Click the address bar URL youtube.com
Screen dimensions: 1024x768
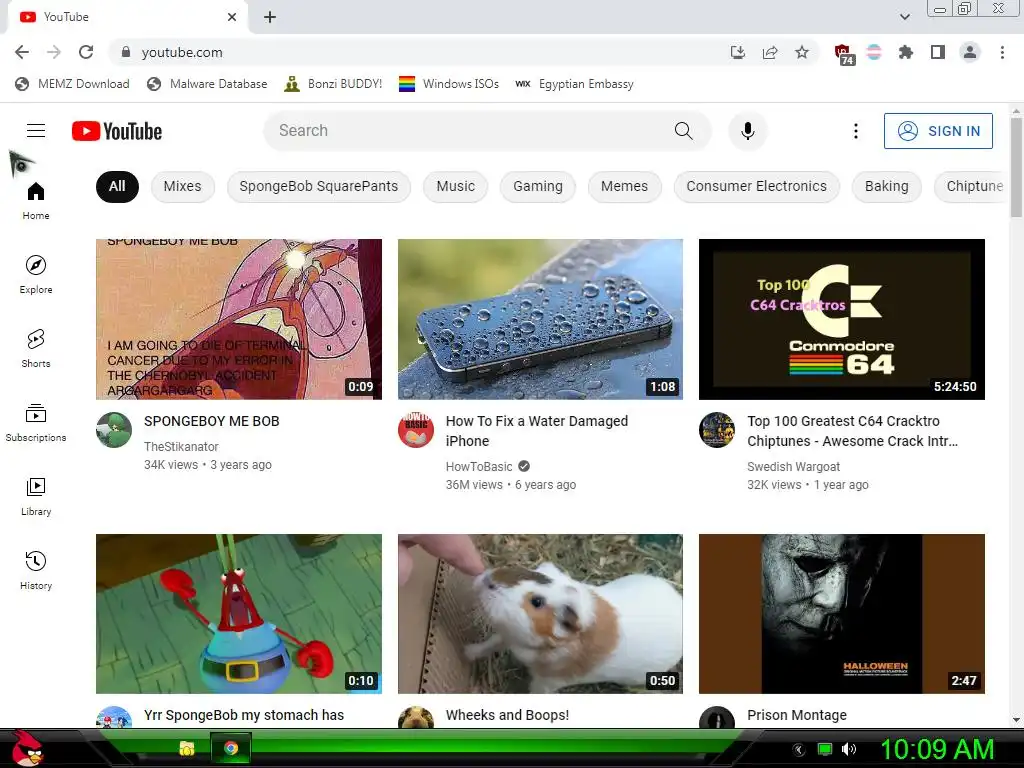tap(182, 52)
